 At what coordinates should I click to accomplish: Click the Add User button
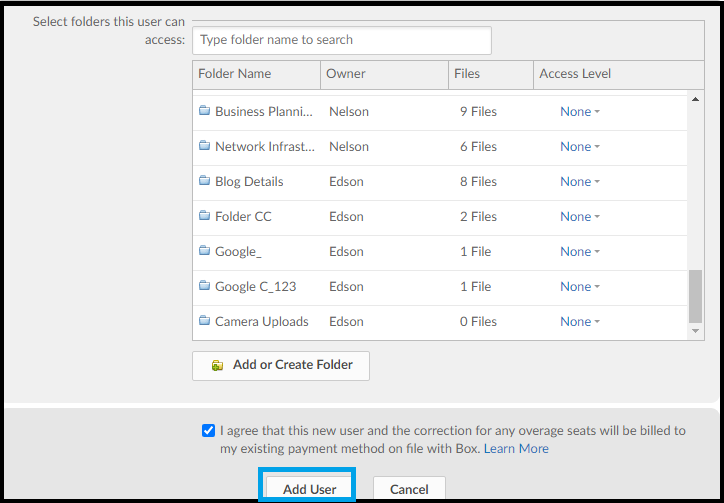[309, 488]
